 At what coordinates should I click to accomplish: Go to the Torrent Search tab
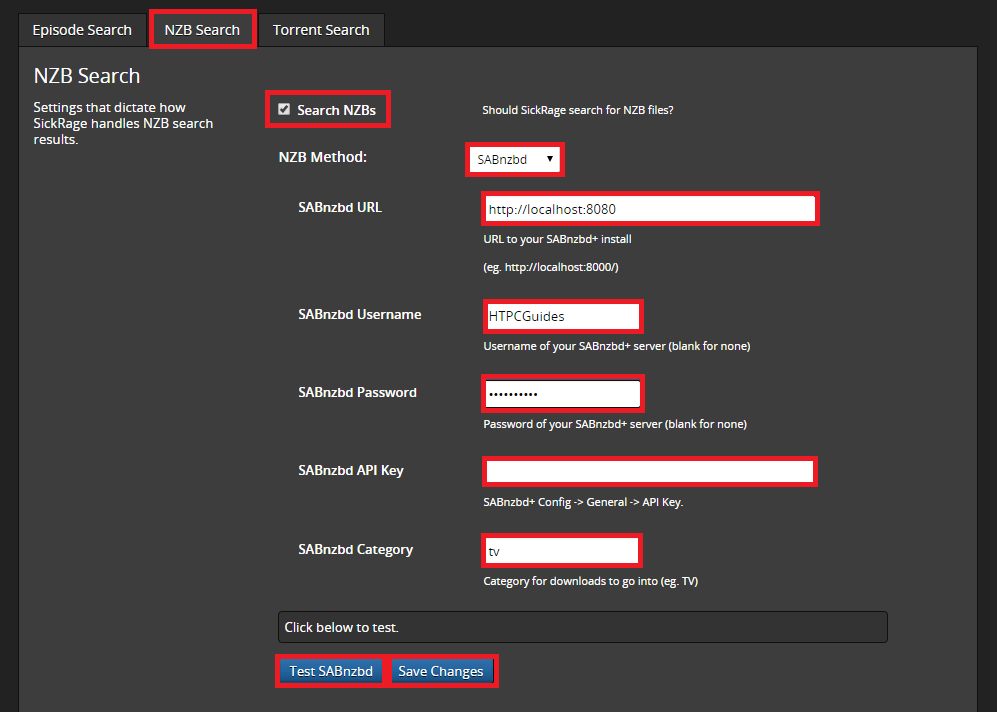pyautogui.click(x=321, y=30)
